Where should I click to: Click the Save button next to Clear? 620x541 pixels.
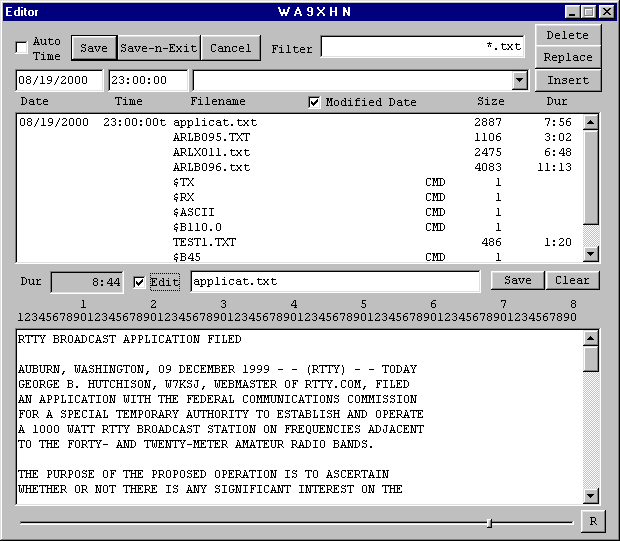click(x=518, y=280)
